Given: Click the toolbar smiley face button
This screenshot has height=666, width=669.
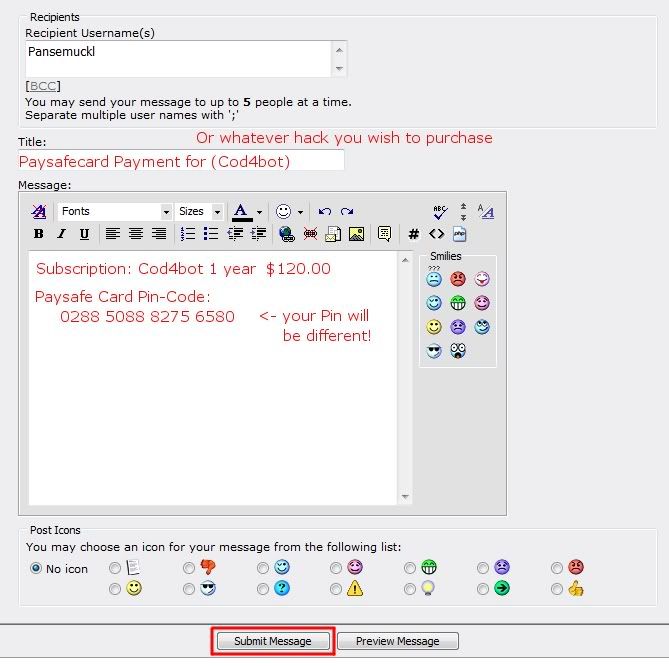Looking at the screenshot, I should [x=283, y=212].
